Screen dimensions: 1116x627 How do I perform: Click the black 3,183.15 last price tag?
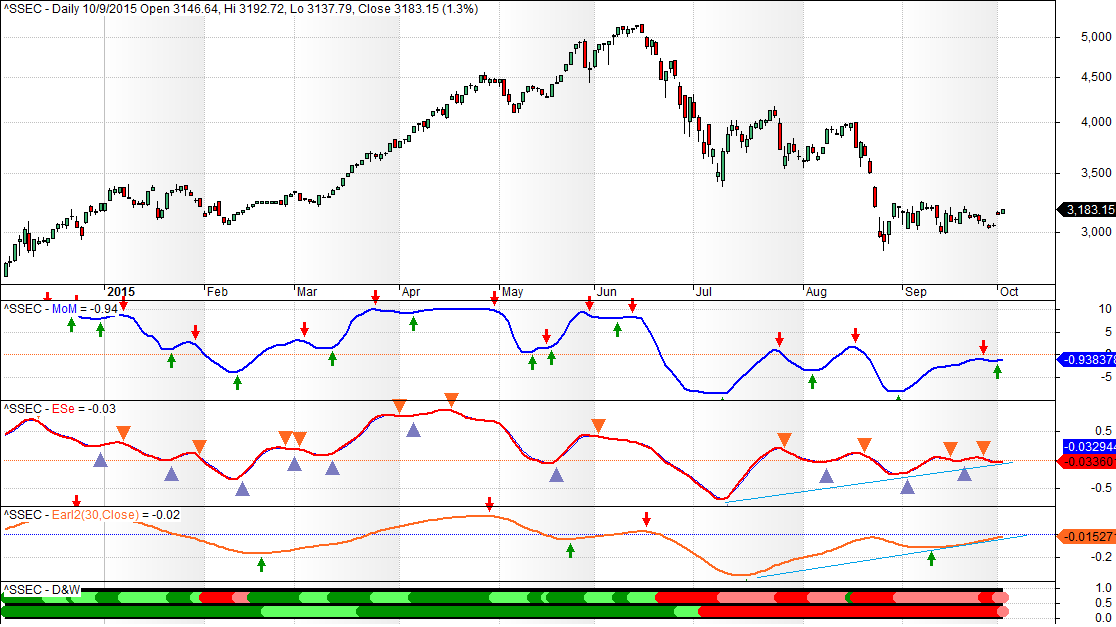point(1087,210)
